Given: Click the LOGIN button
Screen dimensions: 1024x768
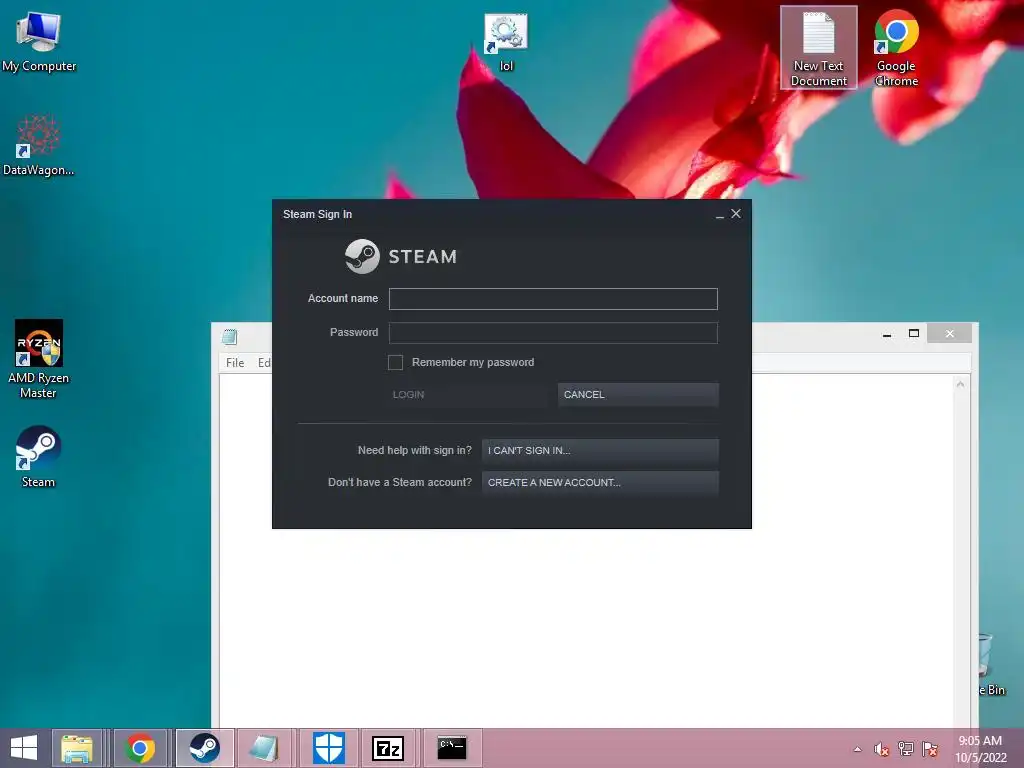Looking at the screenshot, I should (467, 394).
